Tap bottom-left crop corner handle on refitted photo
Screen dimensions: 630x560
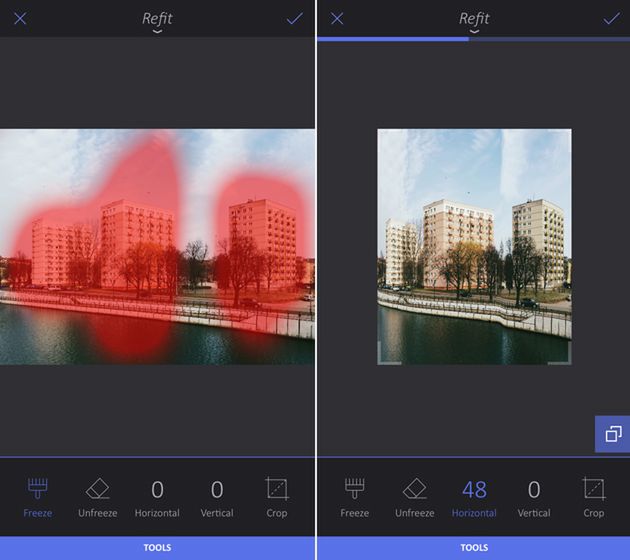point(389,354)
